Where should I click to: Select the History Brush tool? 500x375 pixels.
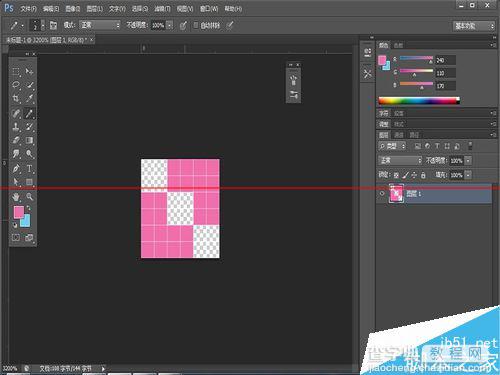(x=29, y=127)
